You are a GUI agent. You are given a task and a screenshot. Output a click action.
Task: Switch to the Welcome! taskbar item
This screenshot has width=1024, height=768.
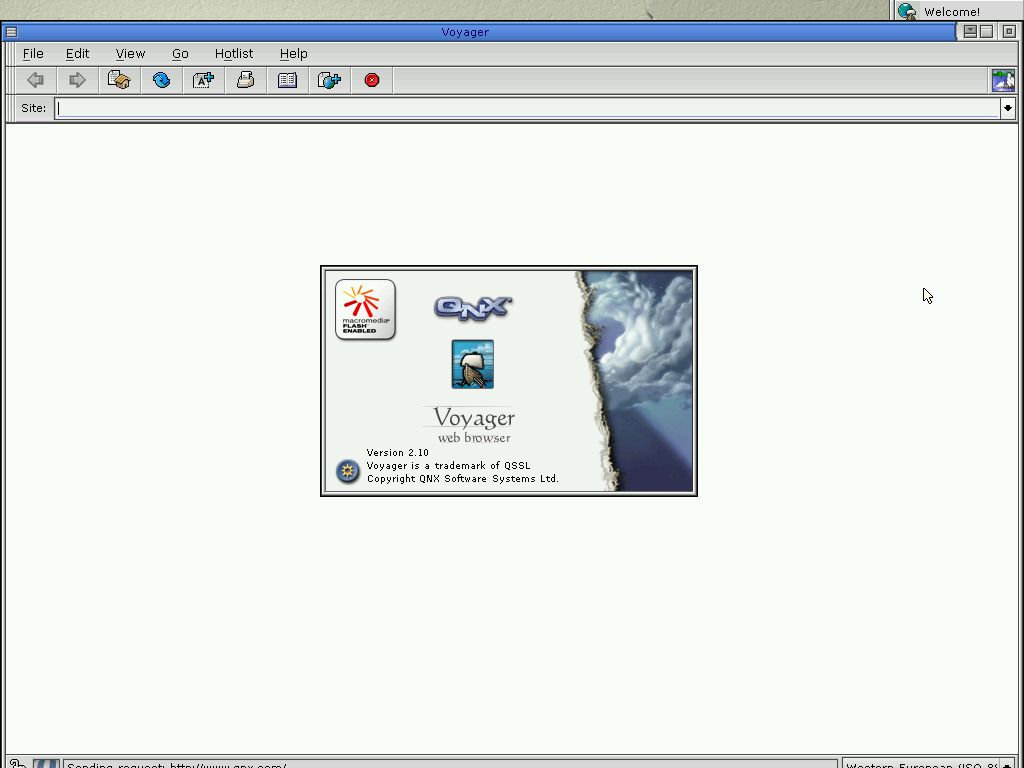pos(957,11)
